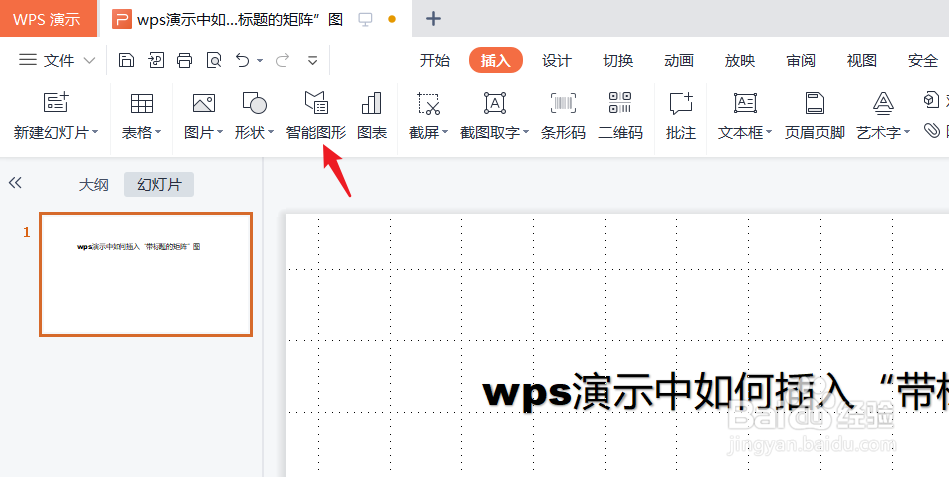Screen dimensions: 949x477
Task: Insert a chart with 图表 icon
Action: click(x=372, y=104)
